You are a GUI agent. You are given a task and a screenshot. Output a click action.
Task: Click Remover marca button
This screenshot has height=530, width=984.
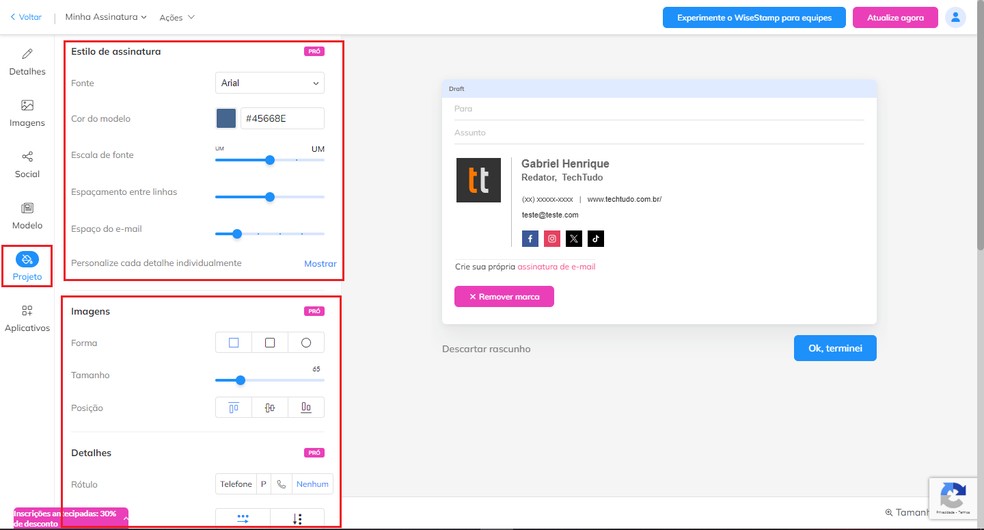pyautogui.click(x=504, y=297)
